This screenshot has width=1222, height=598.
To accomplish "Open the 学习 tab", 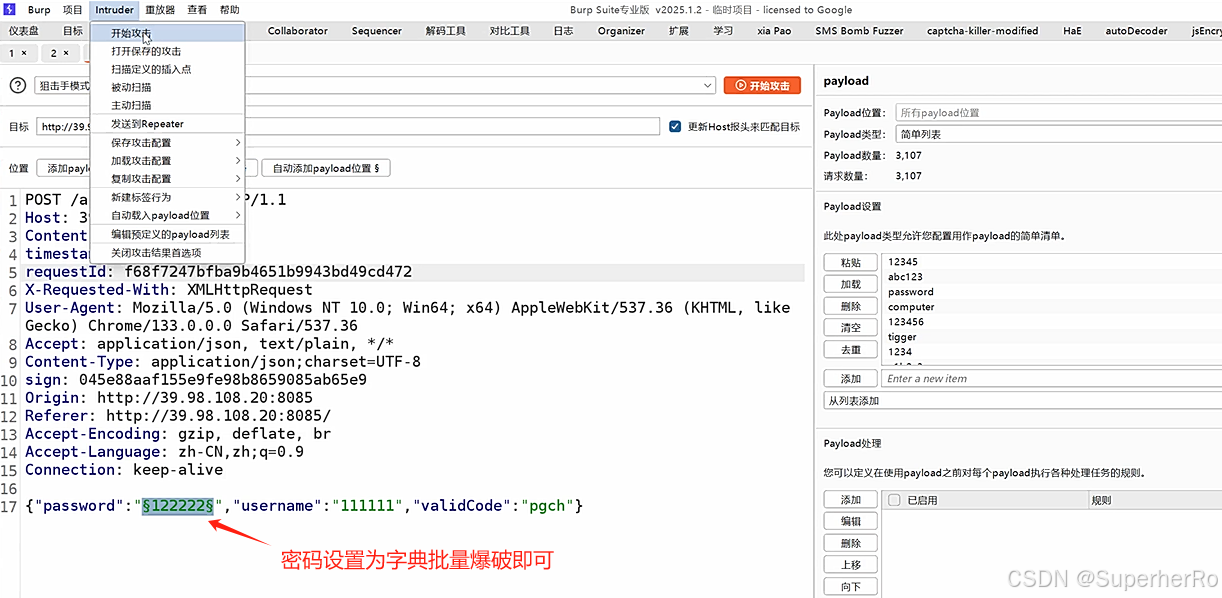I will pyautogui.click(x=723, y=31).
